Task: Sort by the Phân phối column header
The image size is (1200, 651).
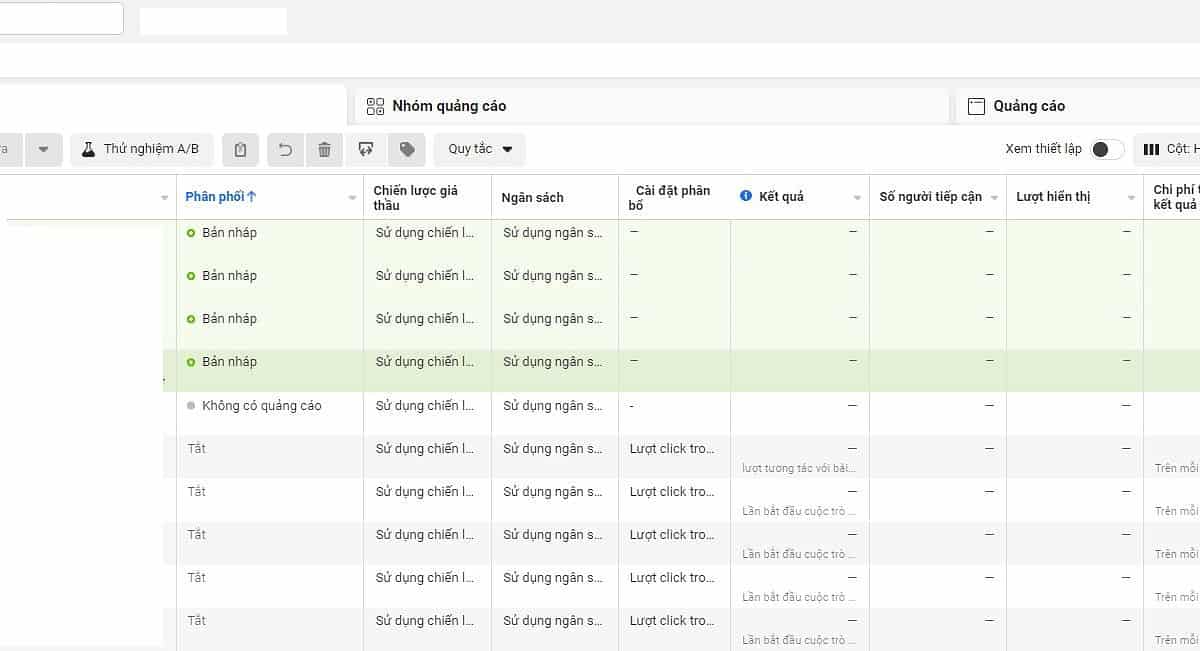Action: point(221,197)
